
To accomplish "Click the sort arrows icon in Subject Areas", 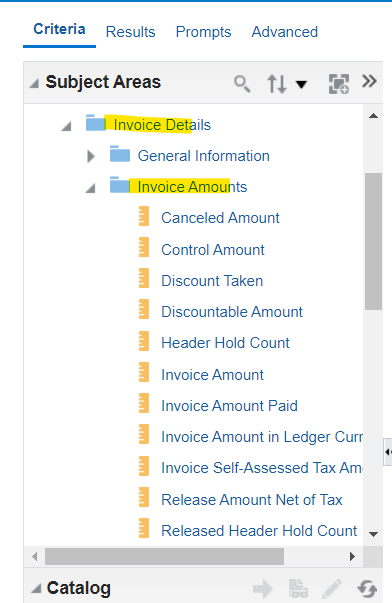I will tap(277, 84).
